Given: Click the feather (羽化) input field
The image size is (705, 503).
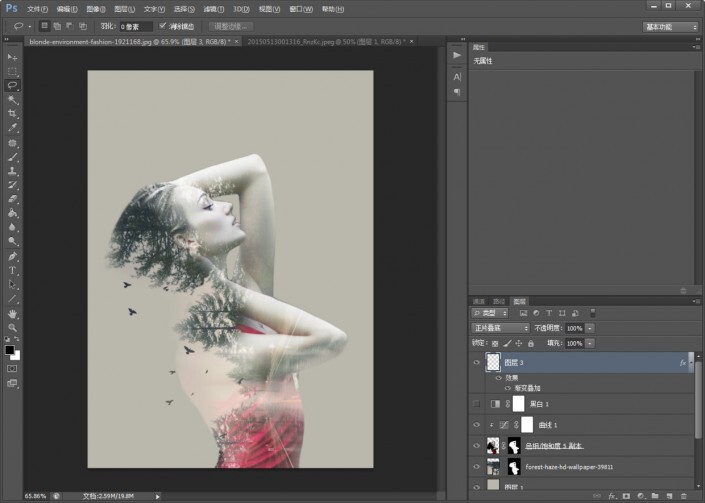Looking at the screenshot, I should pos(136,26).
